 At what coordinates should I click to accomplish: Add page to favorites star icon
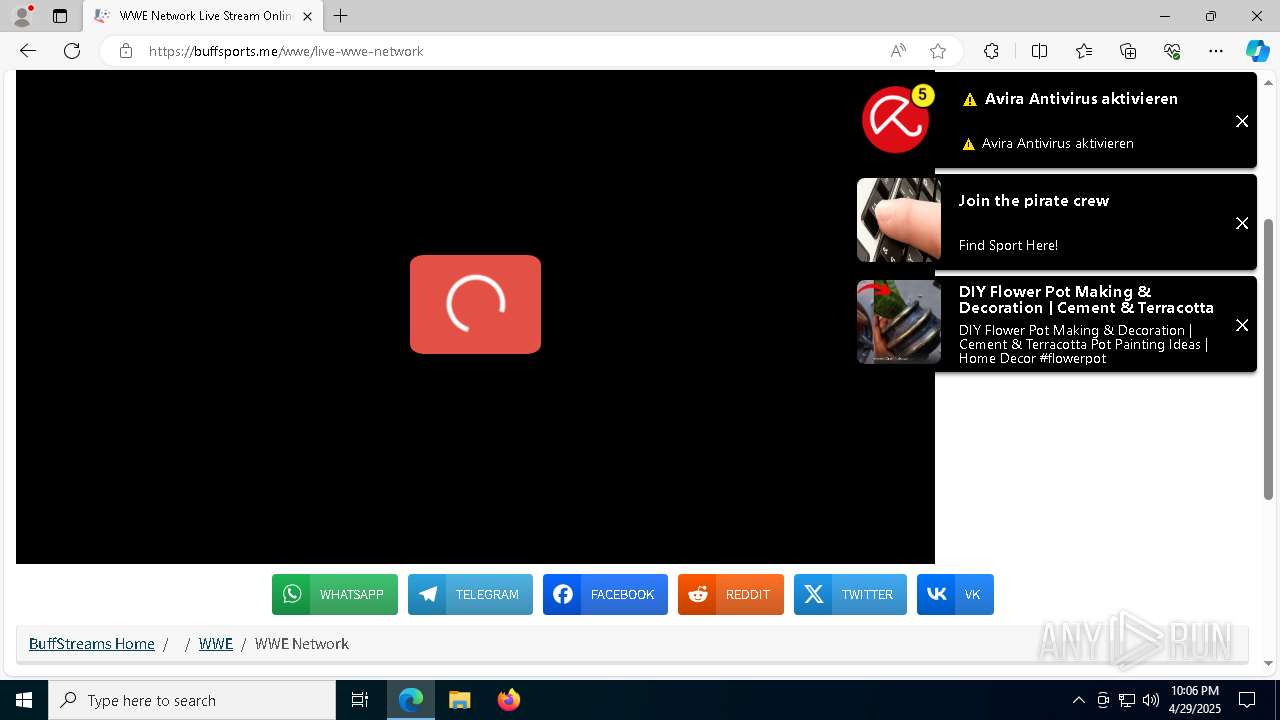pyautogui.click(x=937, y=51)
